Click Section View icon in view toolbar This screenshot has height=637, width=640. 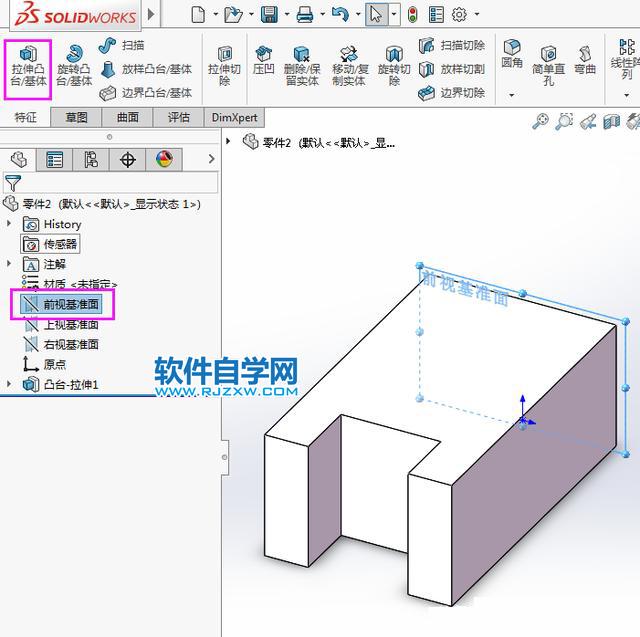611,121
